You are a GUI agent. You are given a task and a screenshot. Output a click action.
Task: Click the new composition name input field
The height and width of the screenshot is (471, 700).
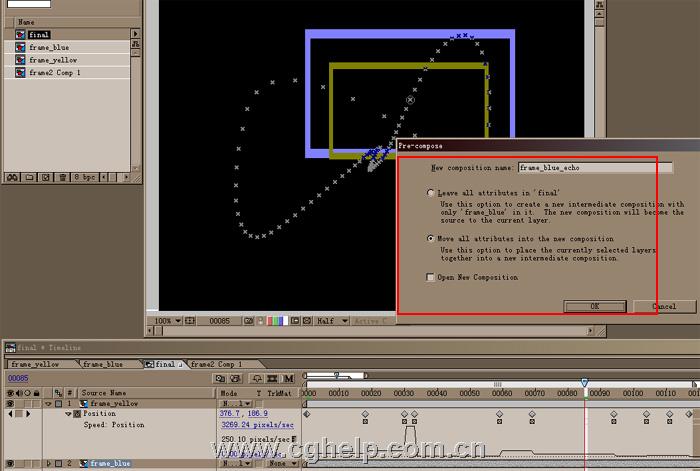point(595,168)
